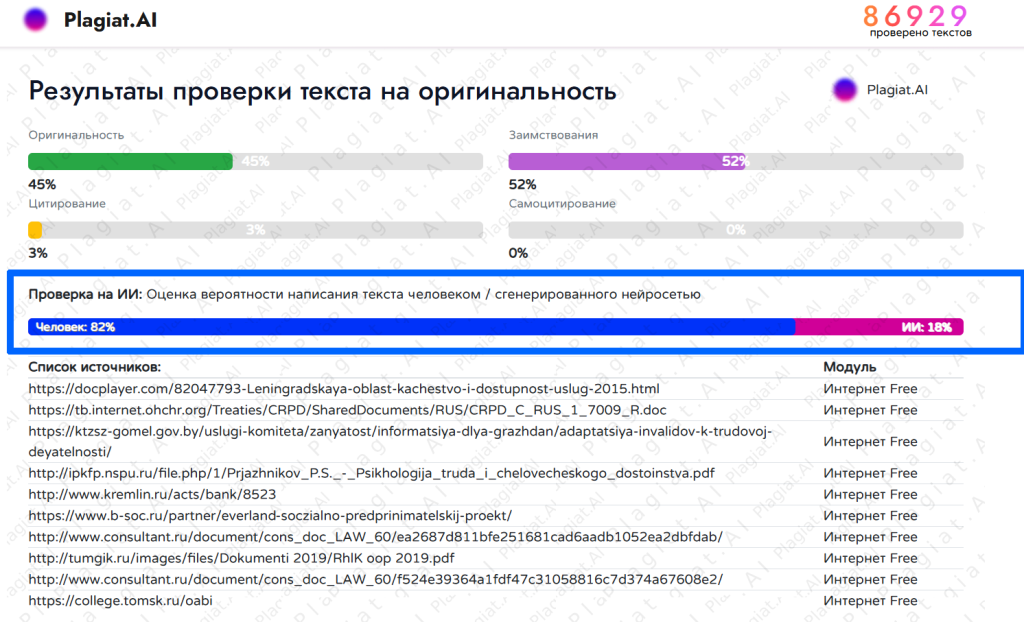Open the kremlin.ru acts/bank/8523 link
The height and width of the screenshot is (622, 1024).
[152, 495]
